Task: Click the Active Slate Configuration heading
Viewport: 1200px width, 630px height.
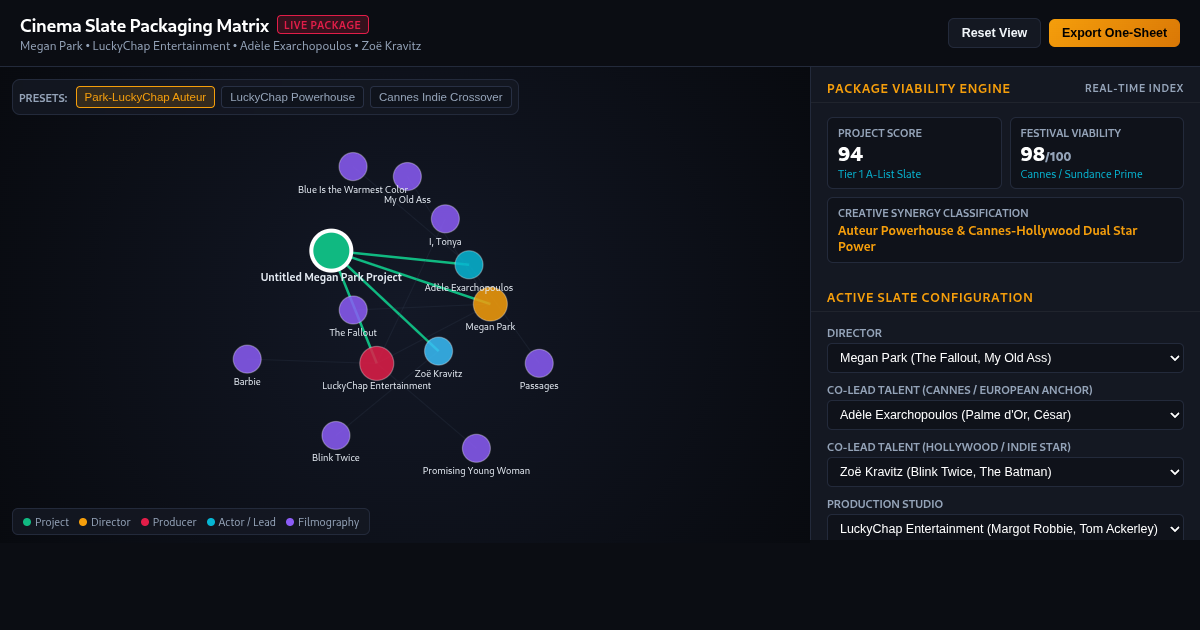Action: tap(930, 297)
